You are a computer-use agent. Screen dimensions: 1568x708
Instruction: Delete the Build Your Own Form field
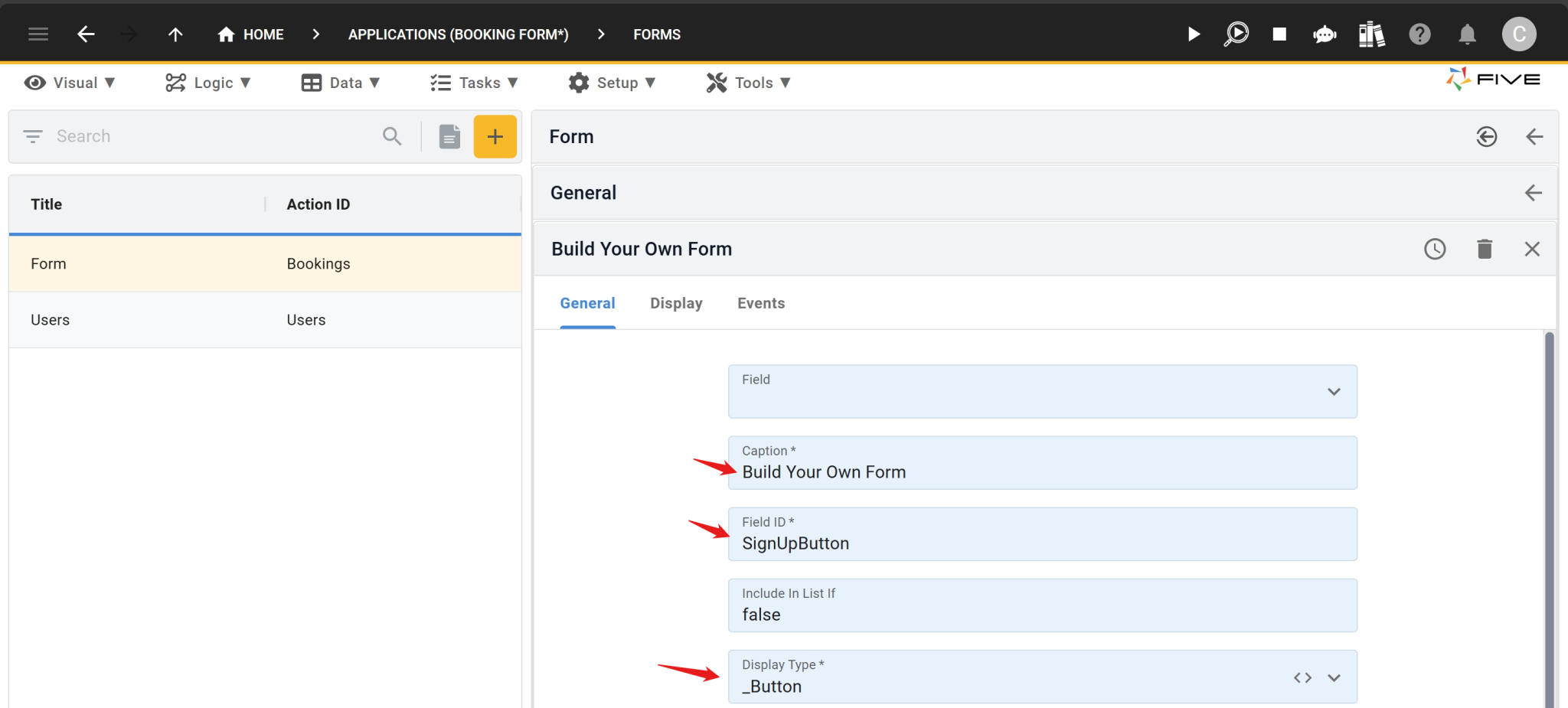click(x=1484, y=249)
